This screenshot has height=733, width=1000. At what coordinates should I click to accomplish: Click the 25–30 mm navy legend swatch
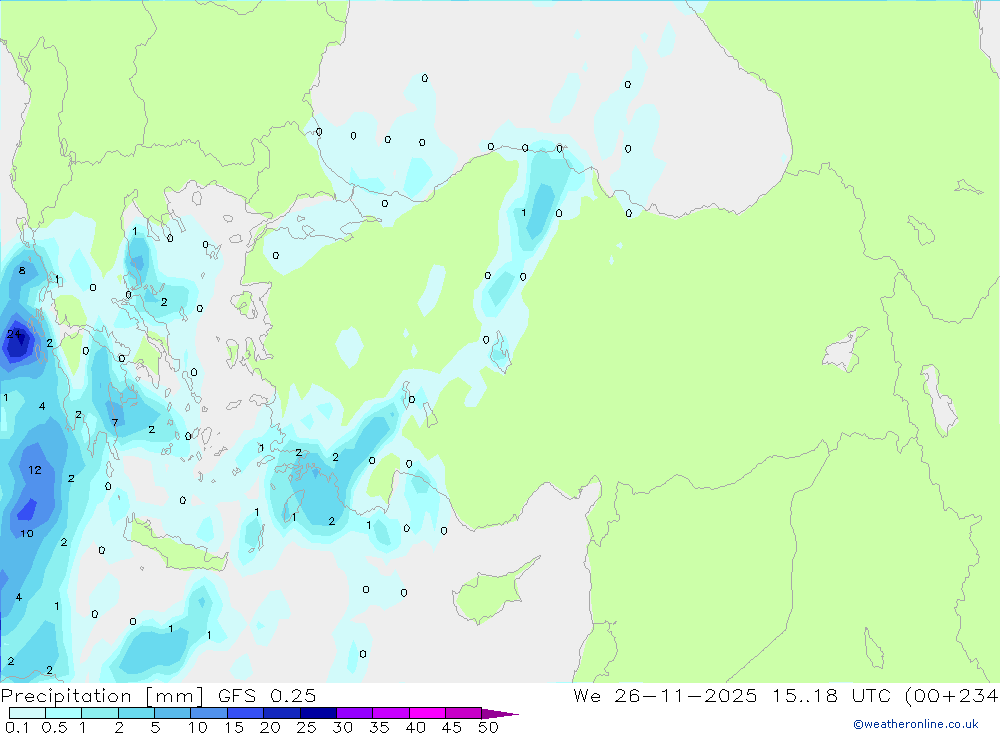coord(318,713)
